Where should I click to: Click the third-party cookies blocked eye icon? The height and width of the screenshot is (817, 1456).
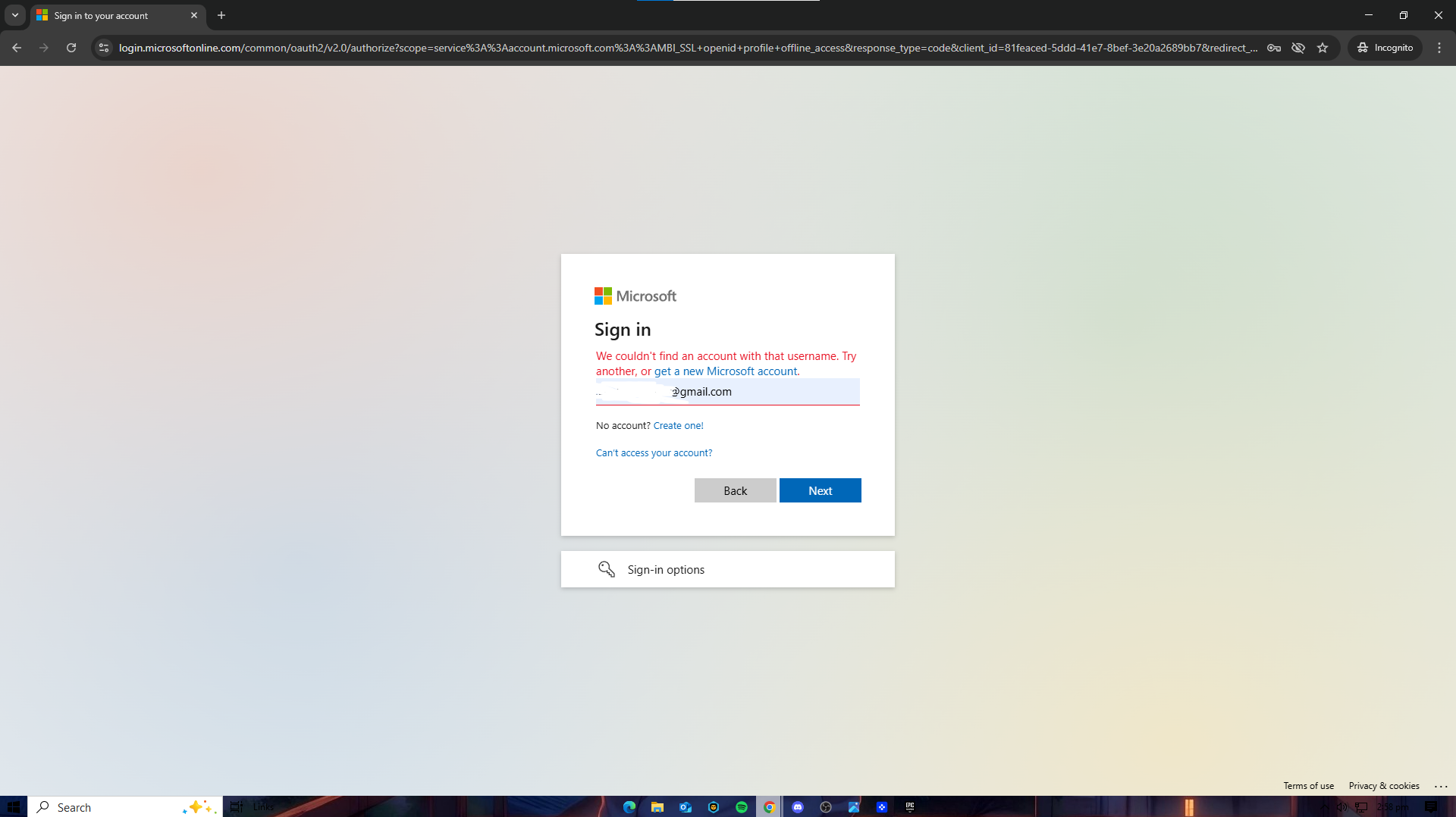[1298, 48]
